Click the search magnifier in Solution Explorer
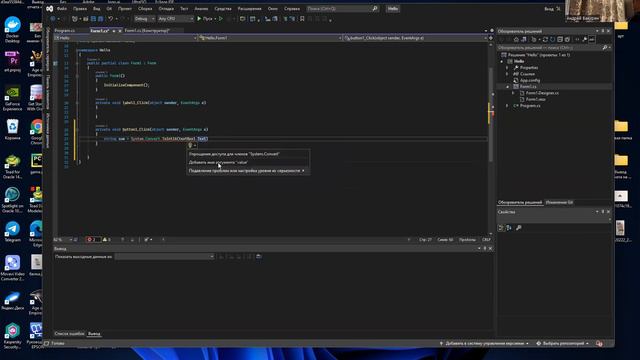This screenshot has width=640, height=360. (604, 48)
